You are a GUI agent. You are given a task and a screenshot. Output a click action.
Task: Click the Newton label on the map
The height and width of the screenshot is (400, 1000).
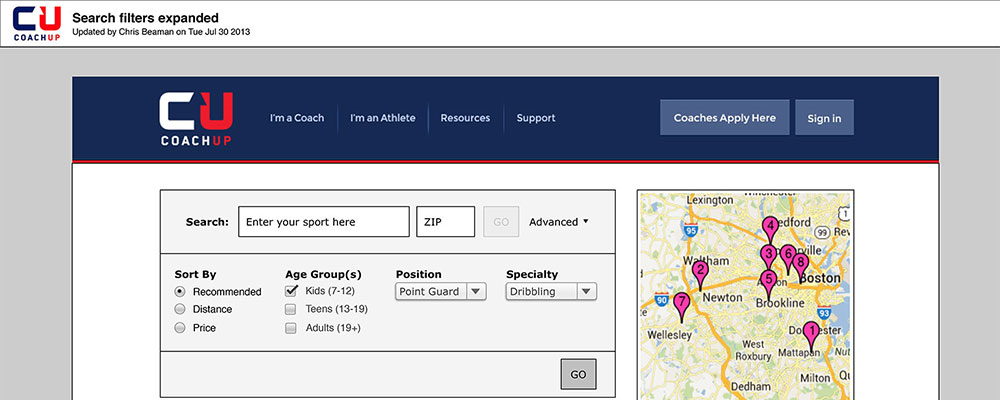pyautogui.click(x=723, y=297)
